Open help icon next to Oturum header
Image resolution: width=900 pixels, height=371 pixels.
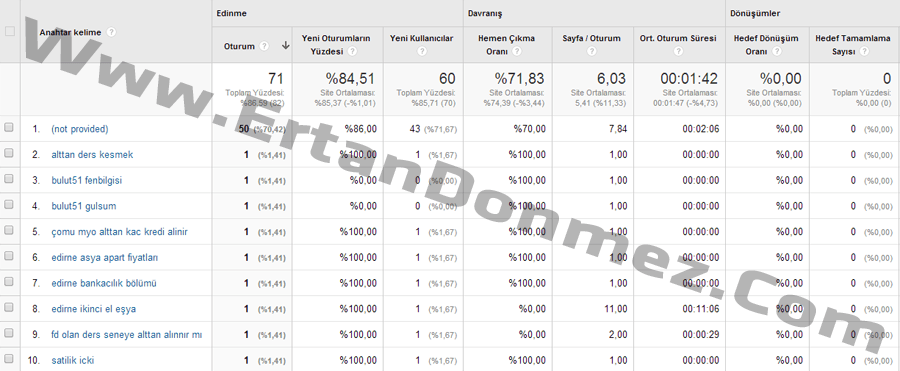tap(264, 46)
